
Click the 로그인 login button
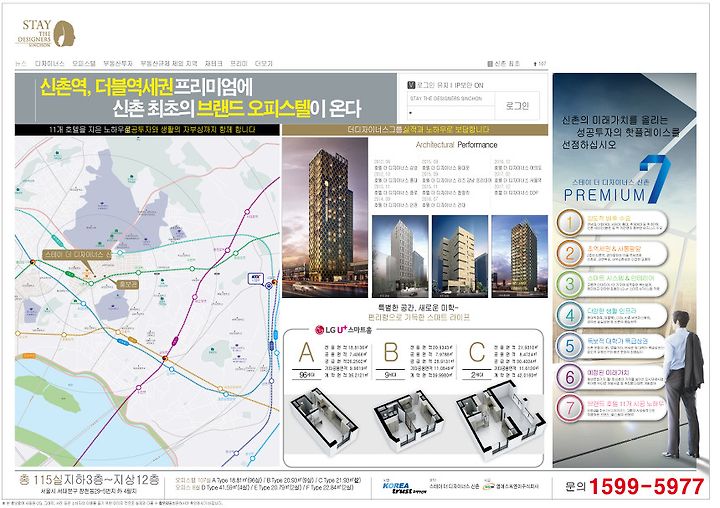[518, 106]
